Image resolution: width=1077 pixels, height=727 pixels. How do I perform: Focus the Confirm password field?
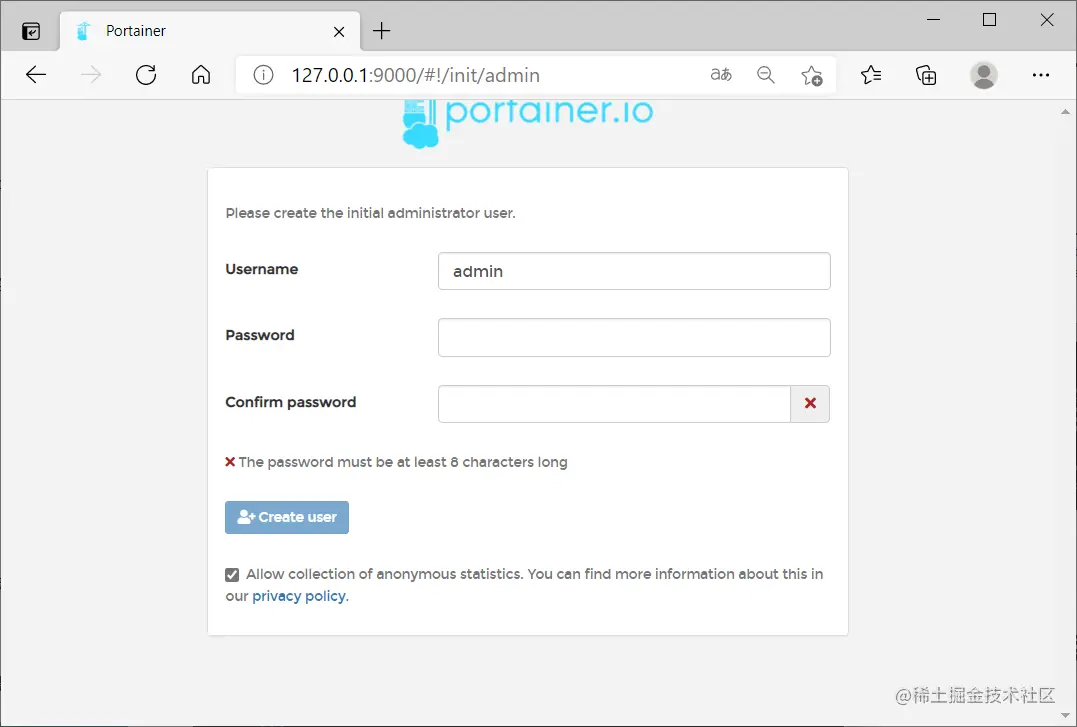click(x=614, y=404)
